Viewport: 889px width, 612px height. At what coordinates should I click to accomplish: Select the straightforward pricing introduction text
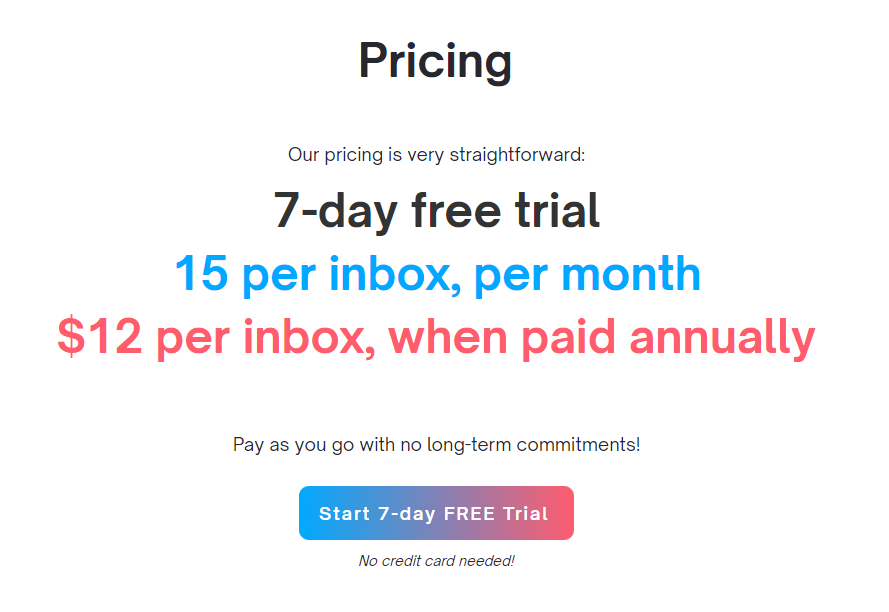[x=436, y=154]
